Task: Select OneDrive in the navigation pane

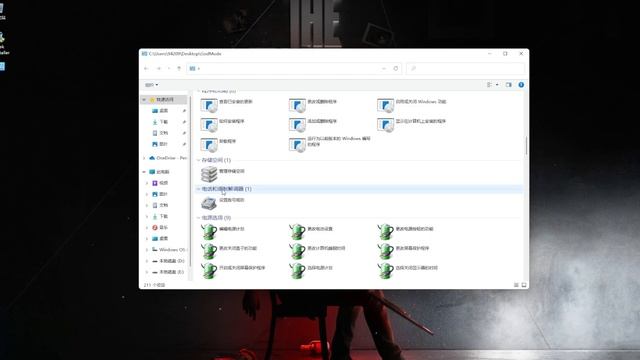Action: coord(168,158)
